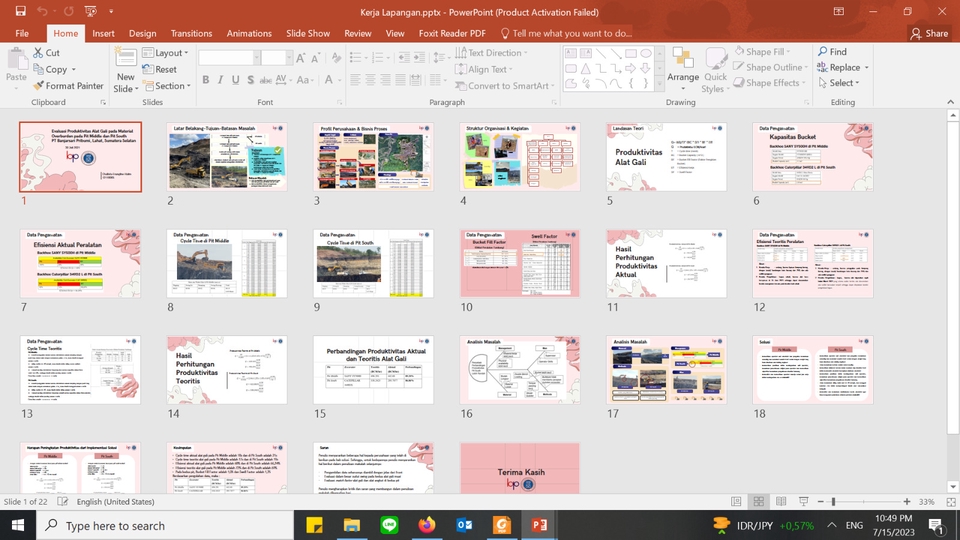Toggle Slide Sorter view button
The height and width of the screenshot is (540, 960).
(x=759, y=501)
